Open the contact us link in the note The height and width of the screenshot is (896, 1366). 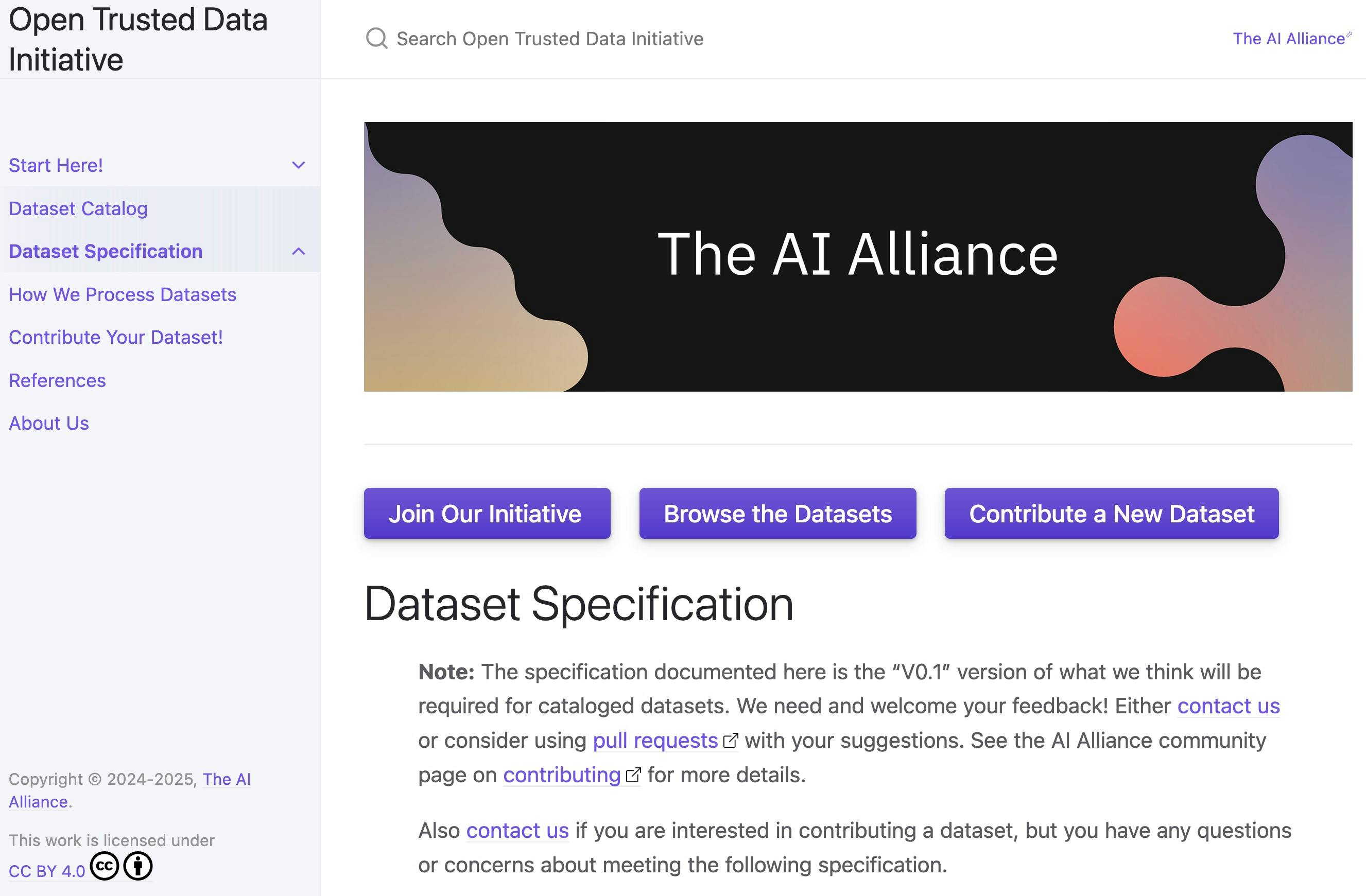pos(1228,706)
